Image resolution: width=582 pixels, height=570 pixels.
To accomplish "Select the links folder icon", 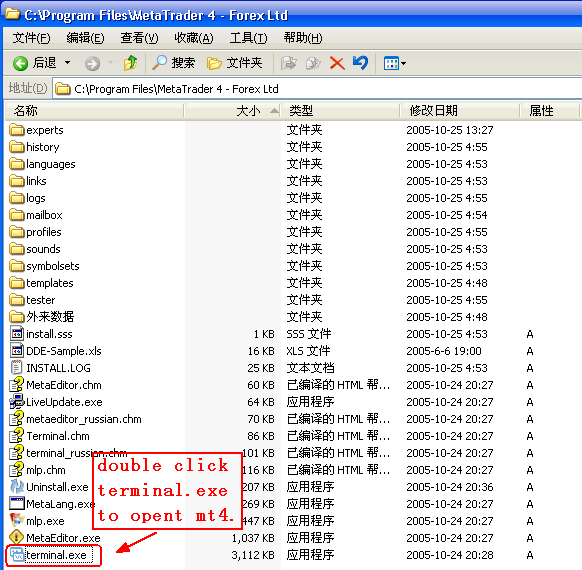I will [17, 181].
